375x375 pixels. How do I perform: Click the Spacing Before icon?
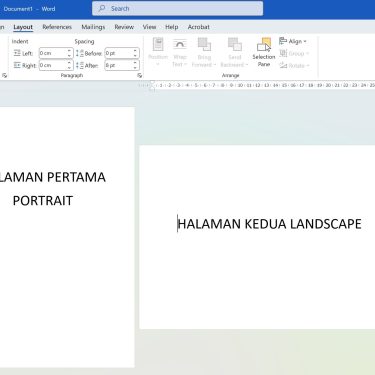[x=80, y=53]
